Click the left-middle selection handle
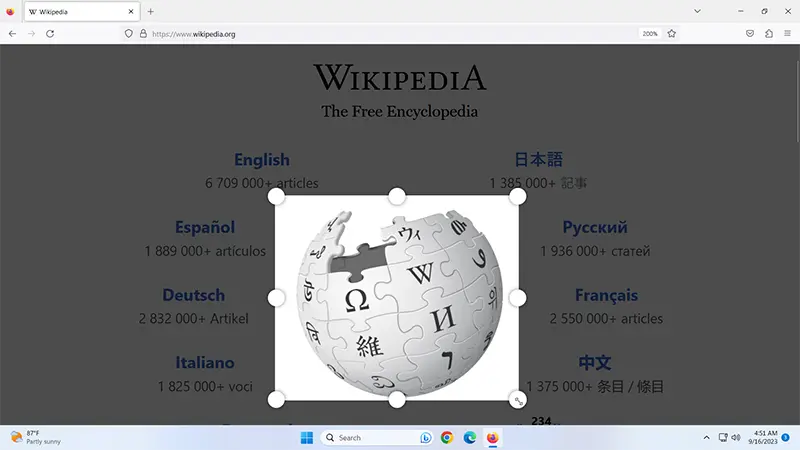The image size is (800, 450). tap(276, 298)
